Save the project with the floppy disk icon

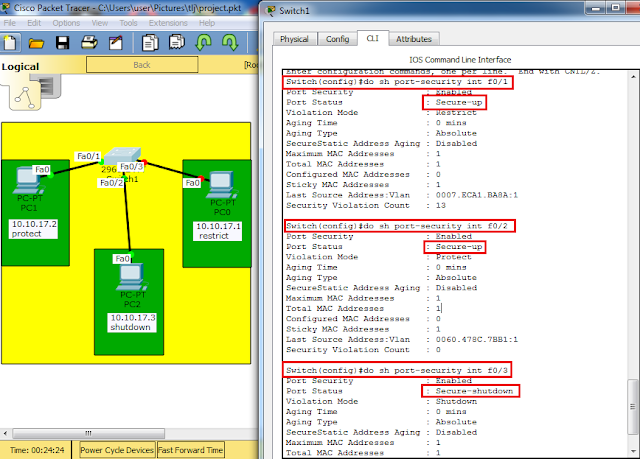pos(62,43)
